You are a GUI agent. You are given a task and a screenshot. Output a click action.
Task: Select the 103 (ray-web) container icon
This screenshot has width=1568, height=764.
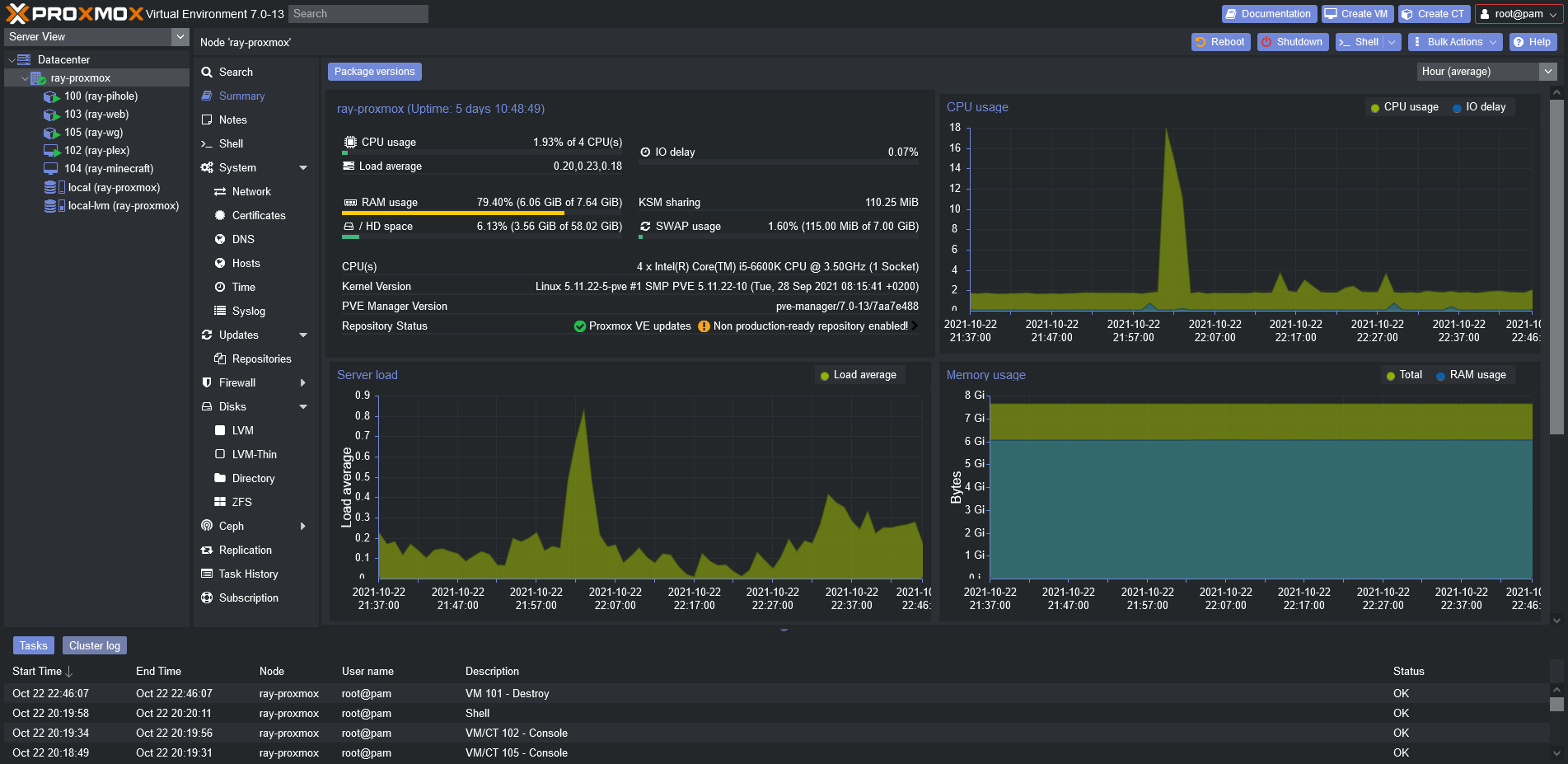click(x=51, y=115)
